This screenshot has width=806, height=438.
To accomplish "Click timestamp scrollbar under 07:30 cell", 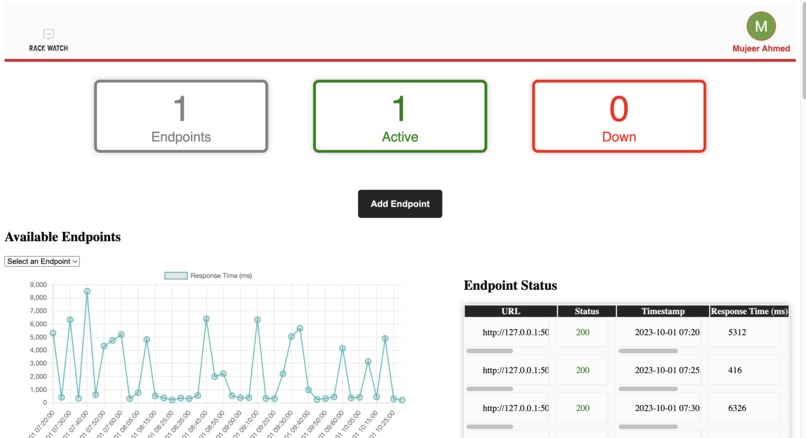I will (x=648, y=427).
